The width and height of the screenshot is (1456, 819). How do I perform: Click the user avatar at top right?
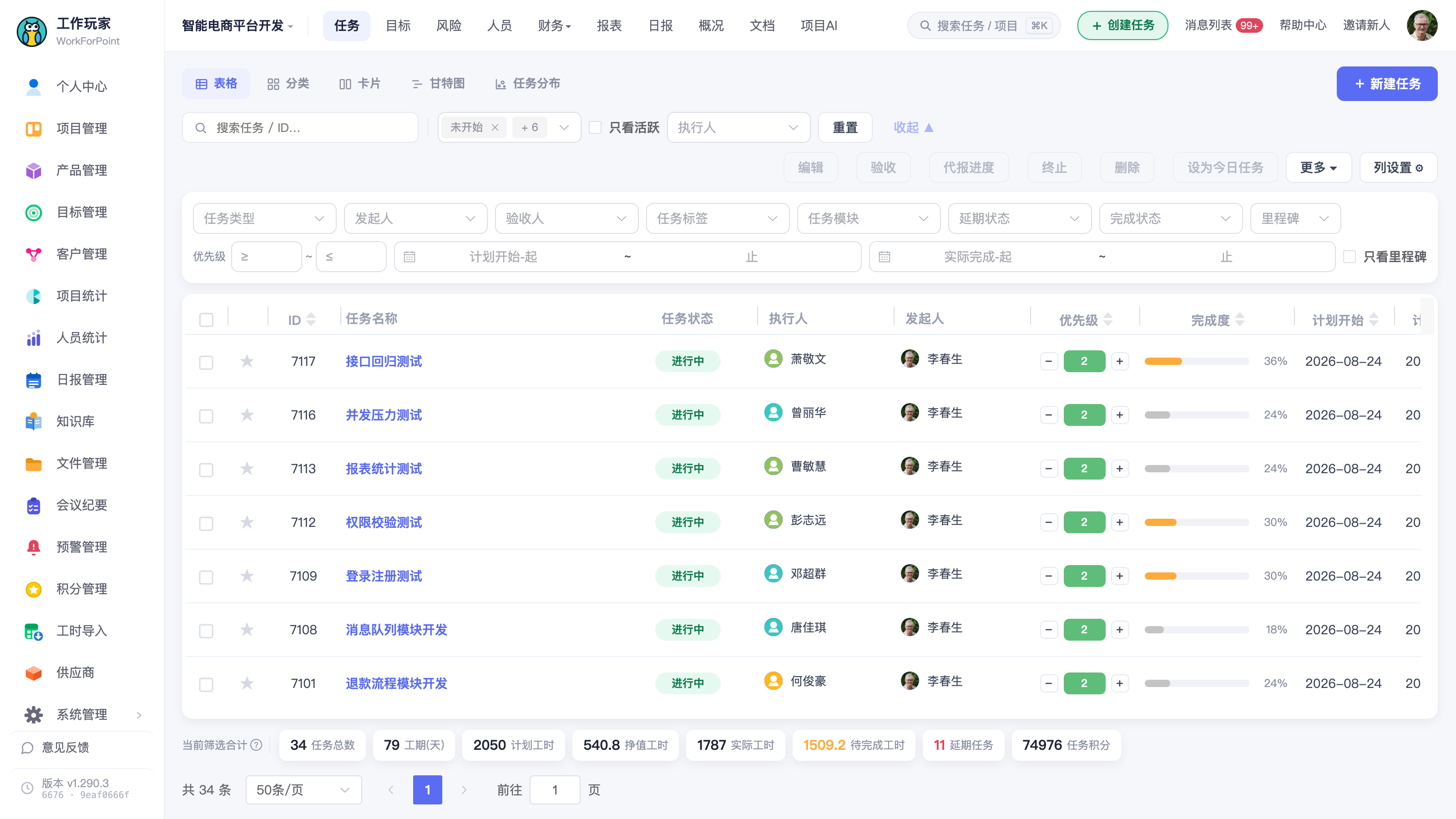tap(1421, 25)
